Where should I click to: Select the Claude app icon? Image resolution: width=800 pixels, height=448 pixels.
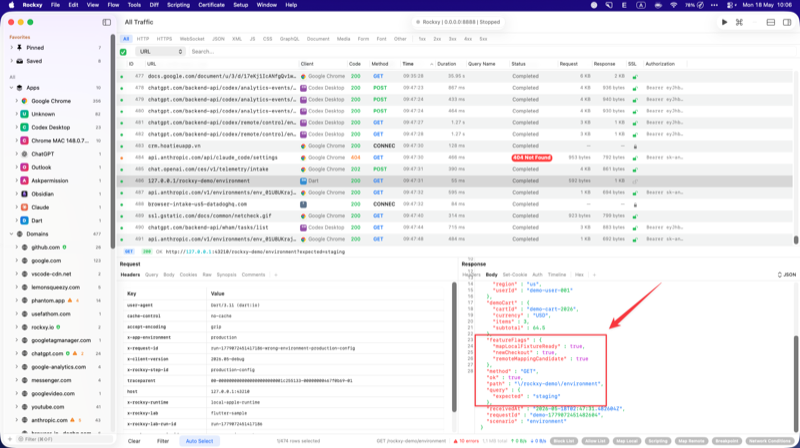pyautogui.click(x=24, y=207)
